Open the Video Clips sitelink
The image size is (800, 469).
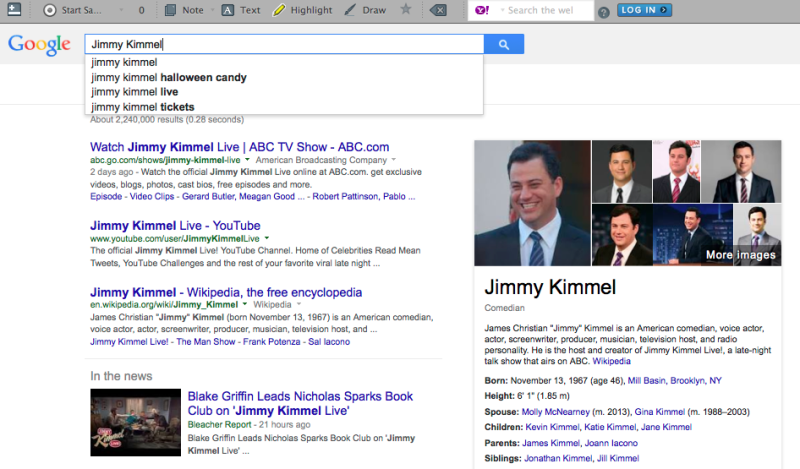[152, 196]
